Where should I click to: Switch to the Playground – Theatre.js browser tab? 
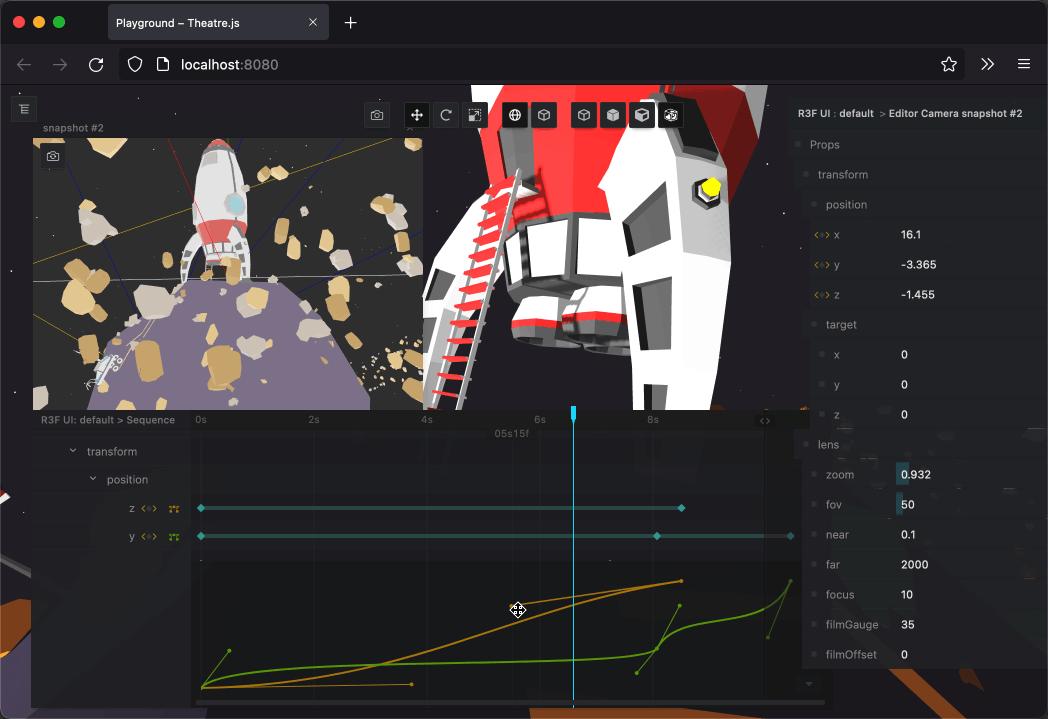pyautogui.click(x=180, y=21)
